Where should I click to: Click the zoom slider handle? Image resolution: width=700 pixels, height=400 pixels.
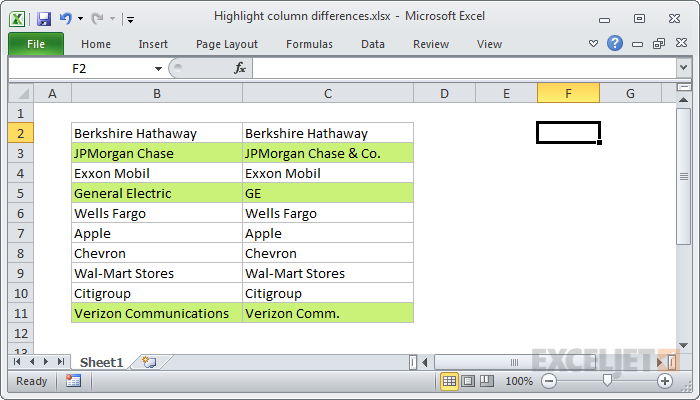(x=607, y=381)
